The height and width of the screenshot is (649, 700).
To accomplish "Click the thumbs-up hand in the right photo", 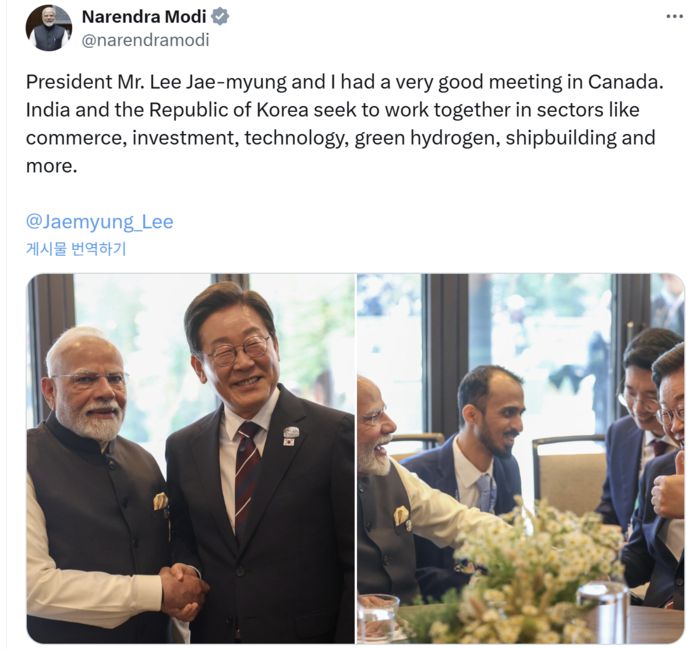I will pyautogui.click(x=668, y=487).
